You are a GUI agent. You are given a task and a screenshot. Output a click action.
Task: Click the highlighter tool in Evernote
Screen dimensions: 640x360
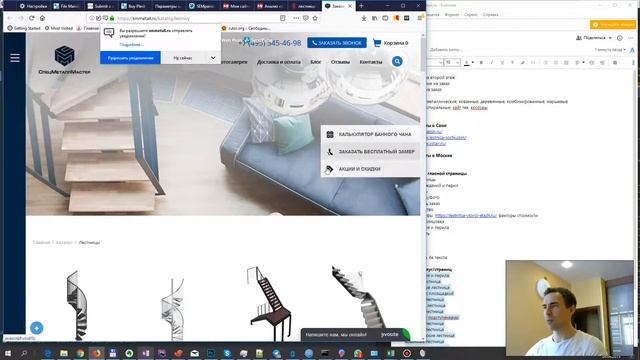(x=522, y=62)
